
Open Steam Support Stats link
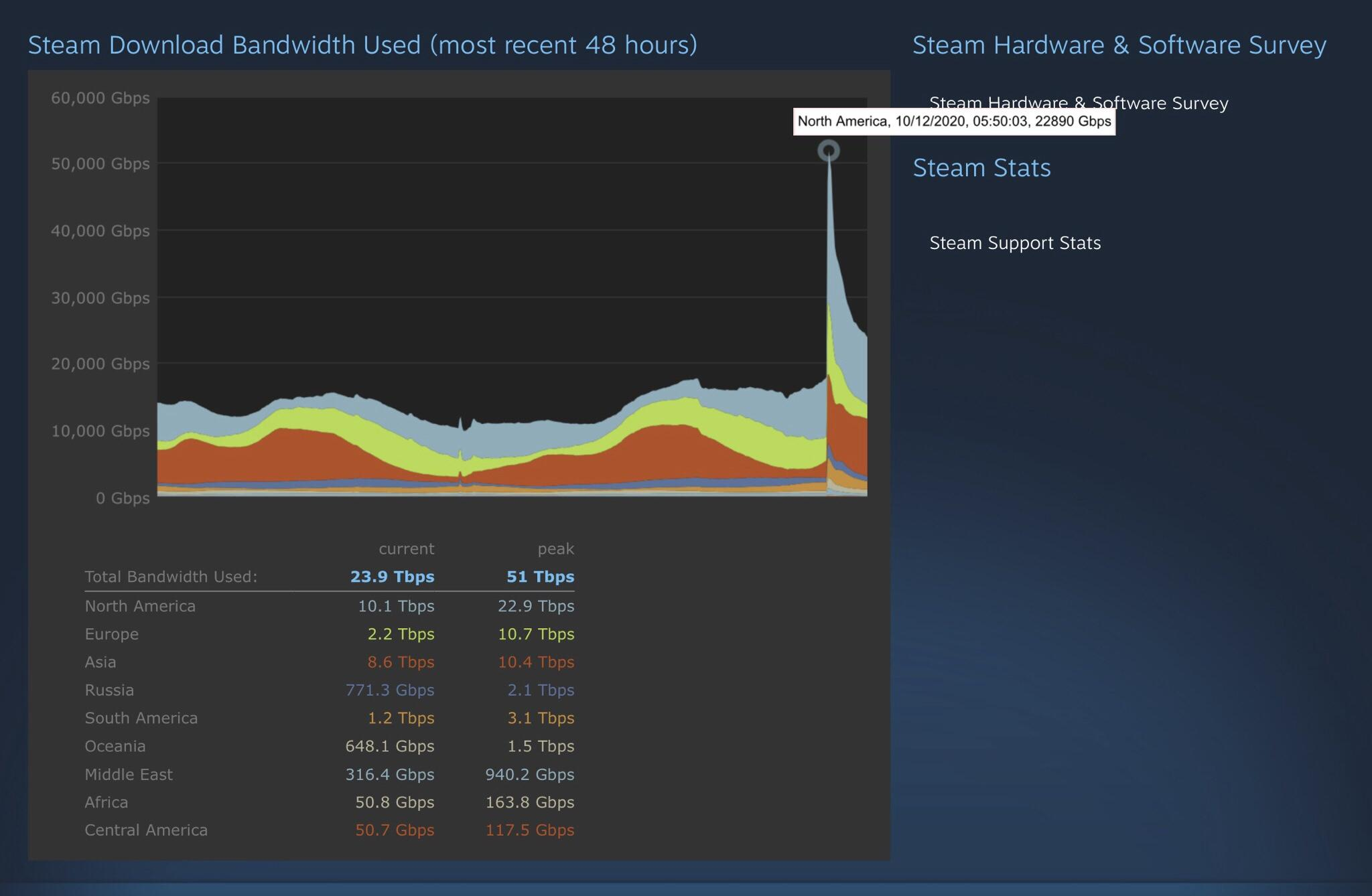click(1014, 243)
